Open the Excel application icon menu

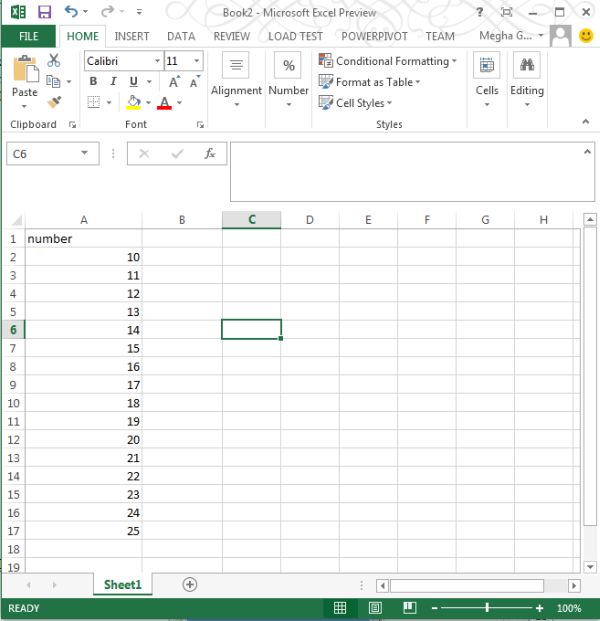18,12
